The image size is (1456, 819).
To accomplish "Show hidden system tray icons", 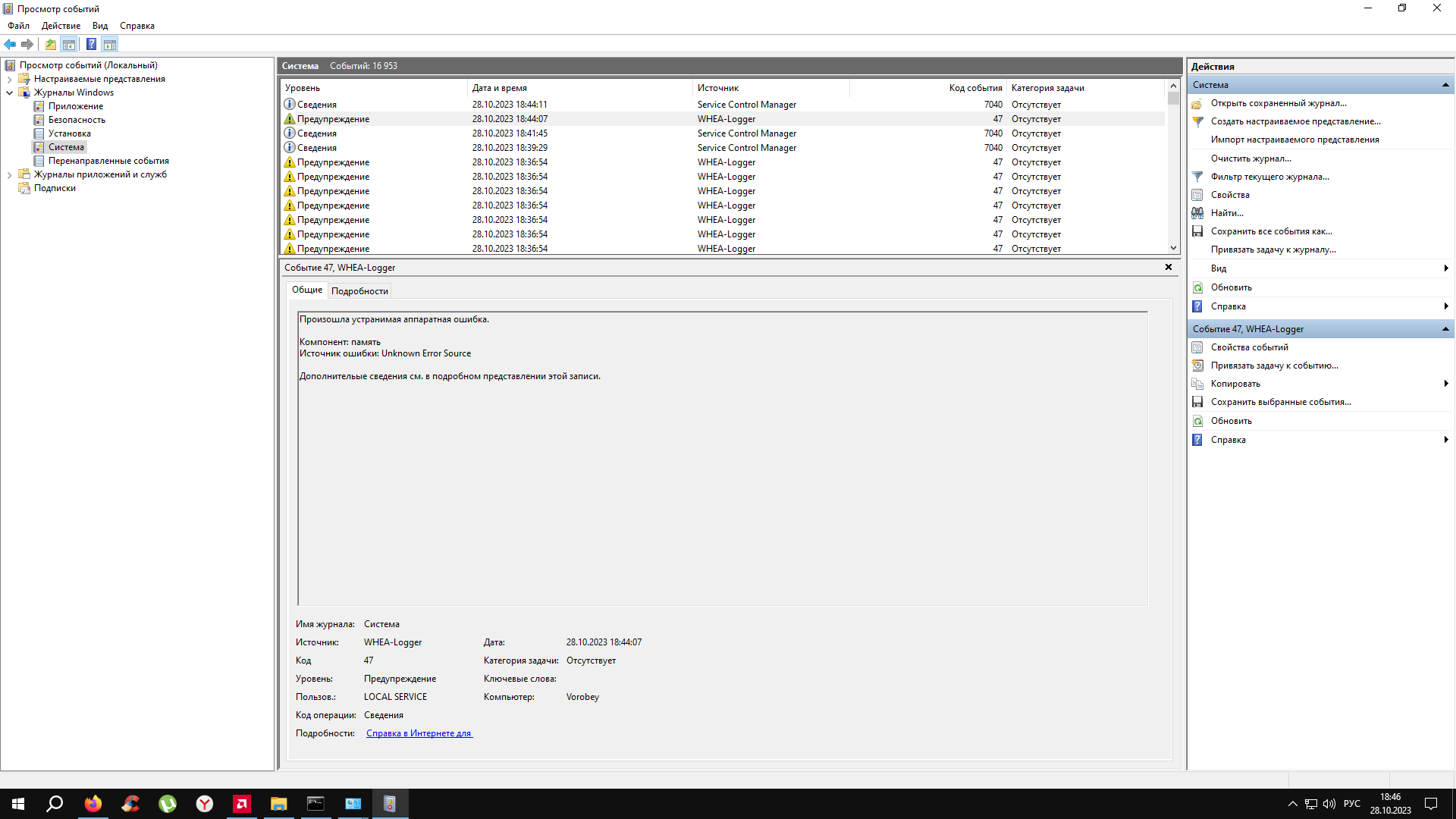I will coord(1293,804).
